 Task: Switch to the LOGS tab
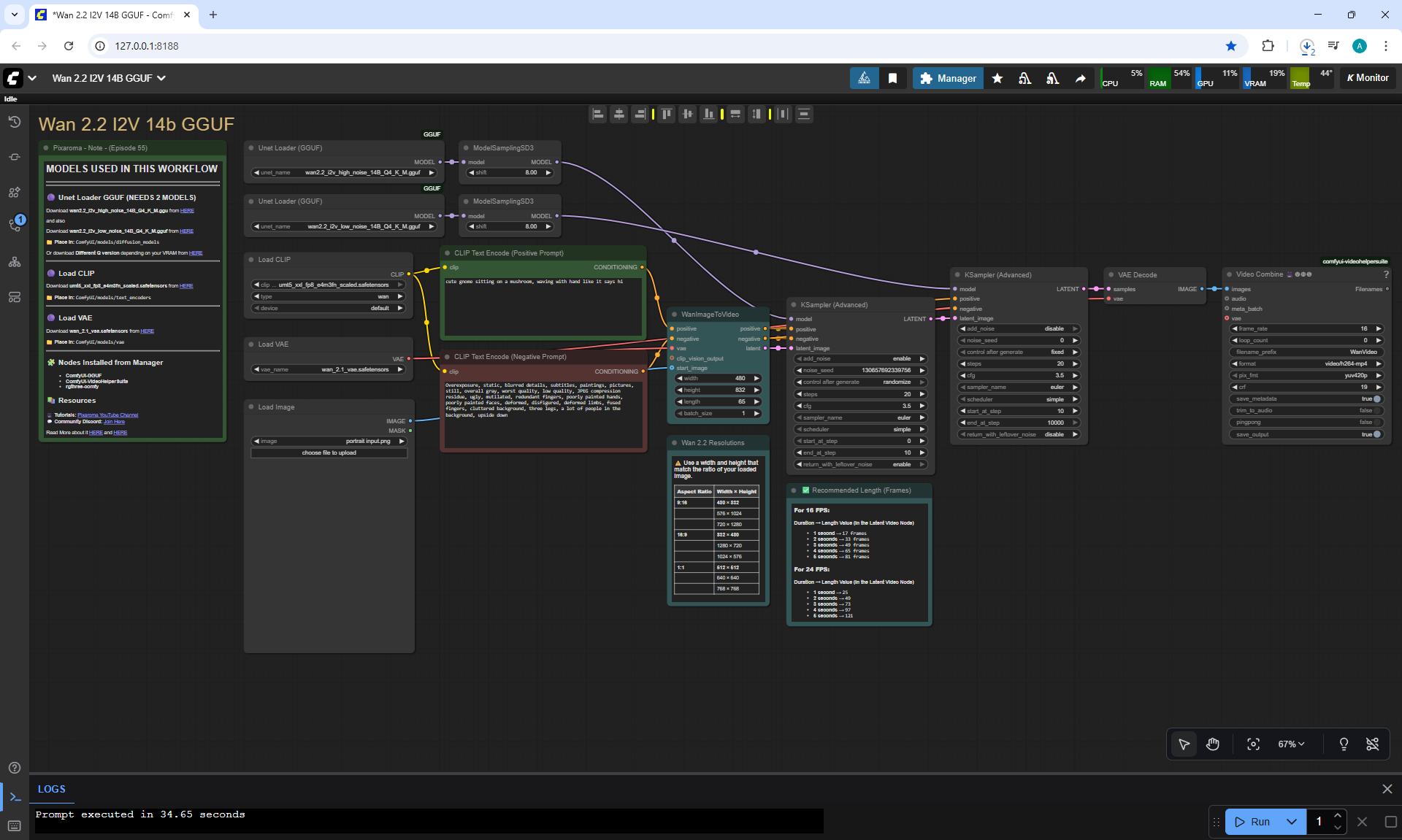52,789
